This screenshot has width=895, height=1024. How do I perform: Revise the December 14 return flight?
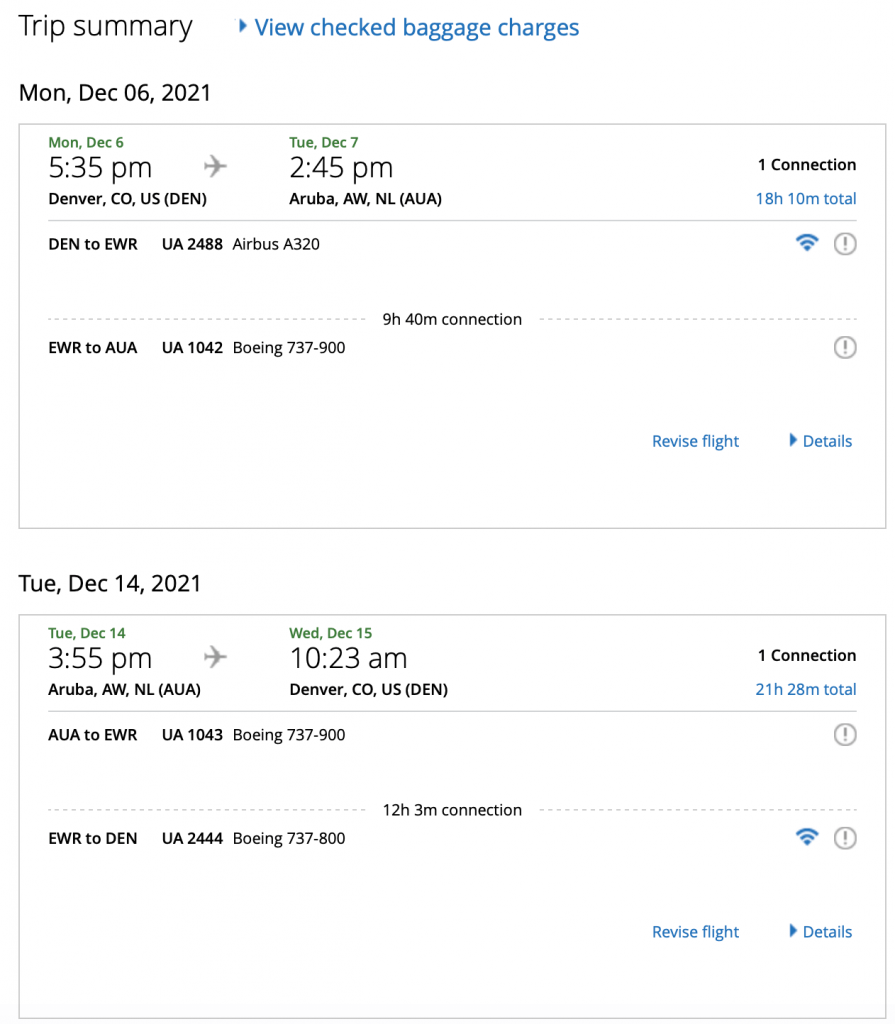point(695,931)
